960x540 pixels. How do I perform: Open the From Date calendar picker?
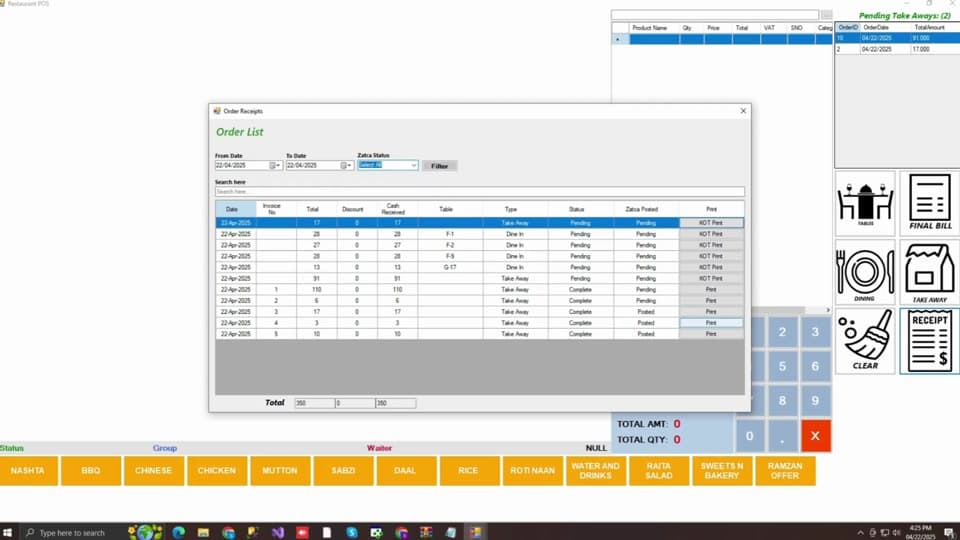tap(274, 165)
